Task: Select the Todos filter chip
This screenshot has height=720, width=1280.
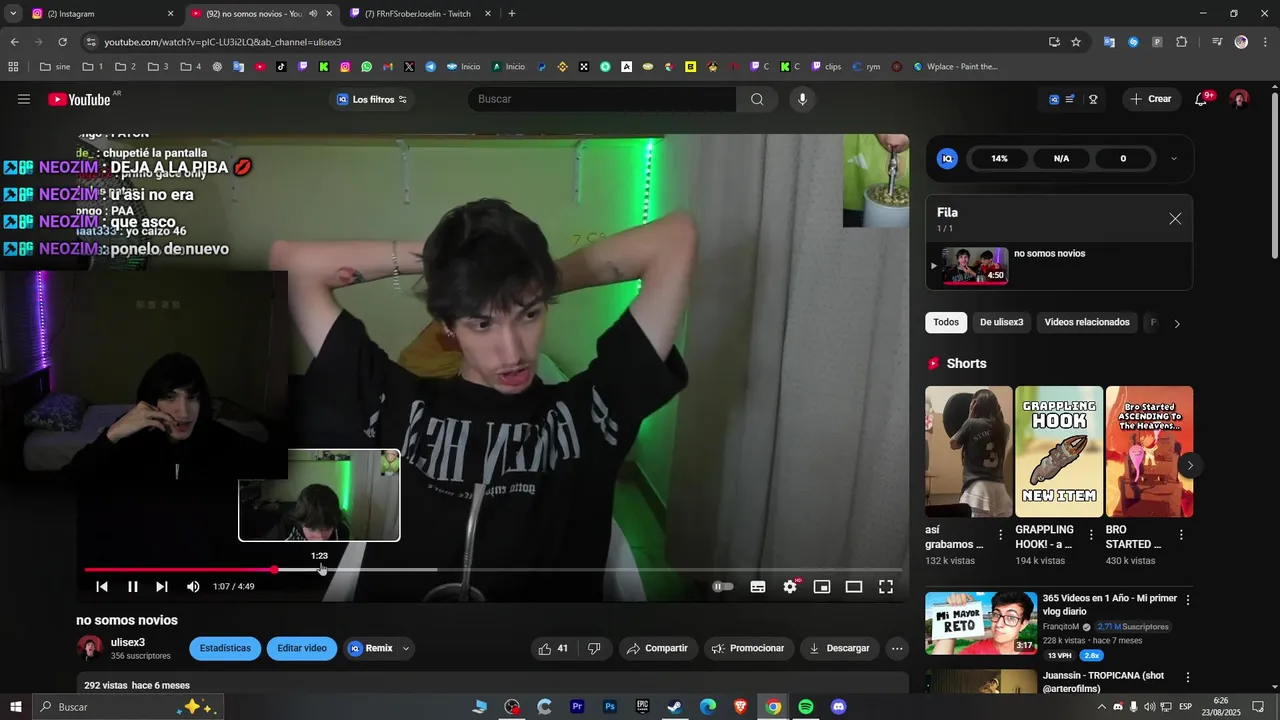Action: pyautogui.click(x=946, y=322)
